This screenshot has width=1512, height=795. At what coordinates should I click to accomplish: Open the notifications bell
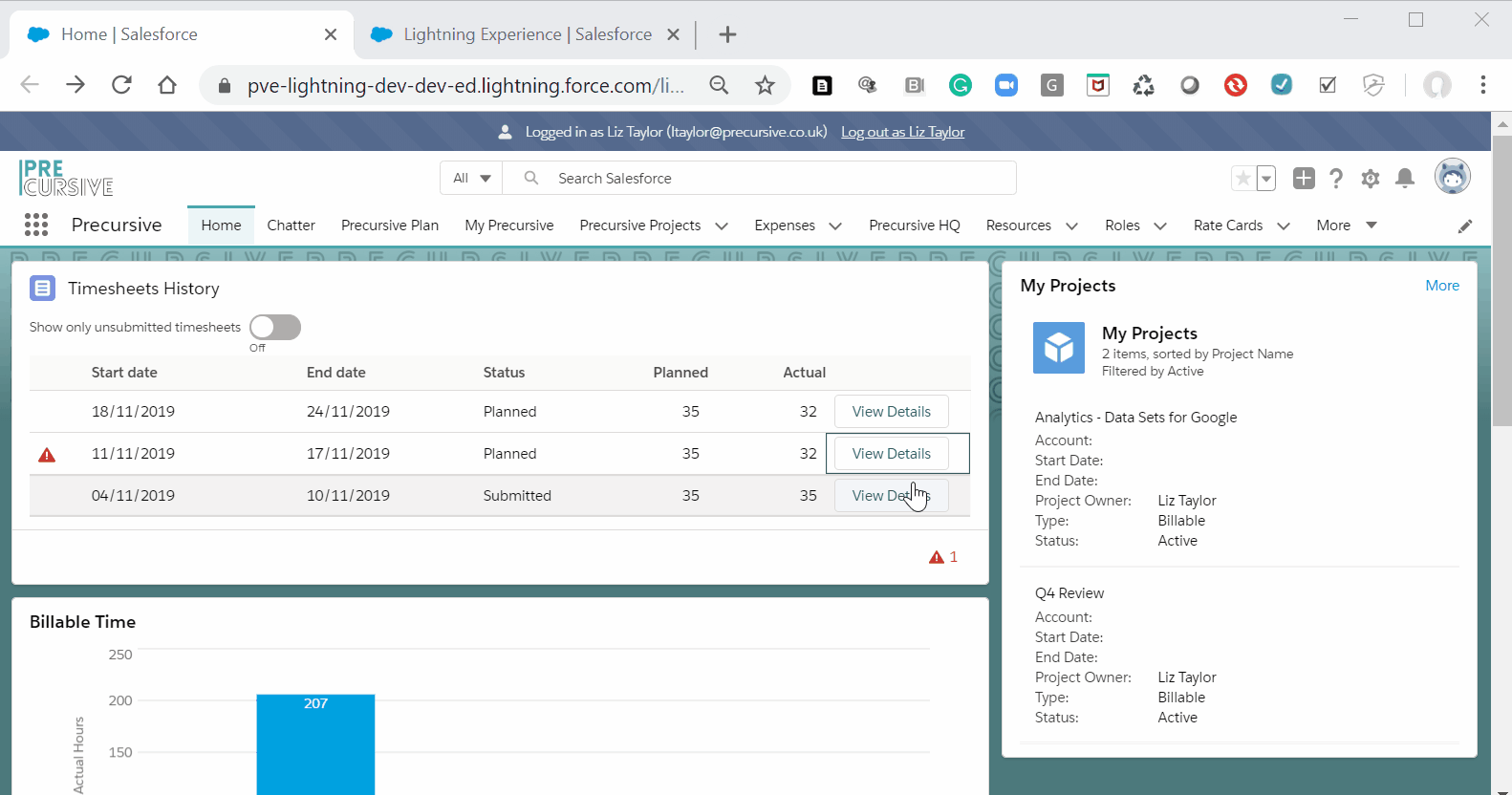tap(1405, 179)
